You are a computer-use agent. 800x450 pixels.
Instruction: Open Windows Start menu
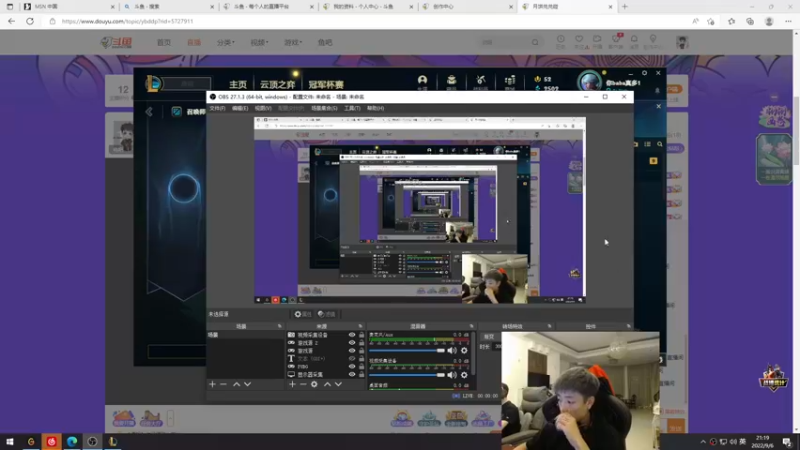click(x=10, y=442)
